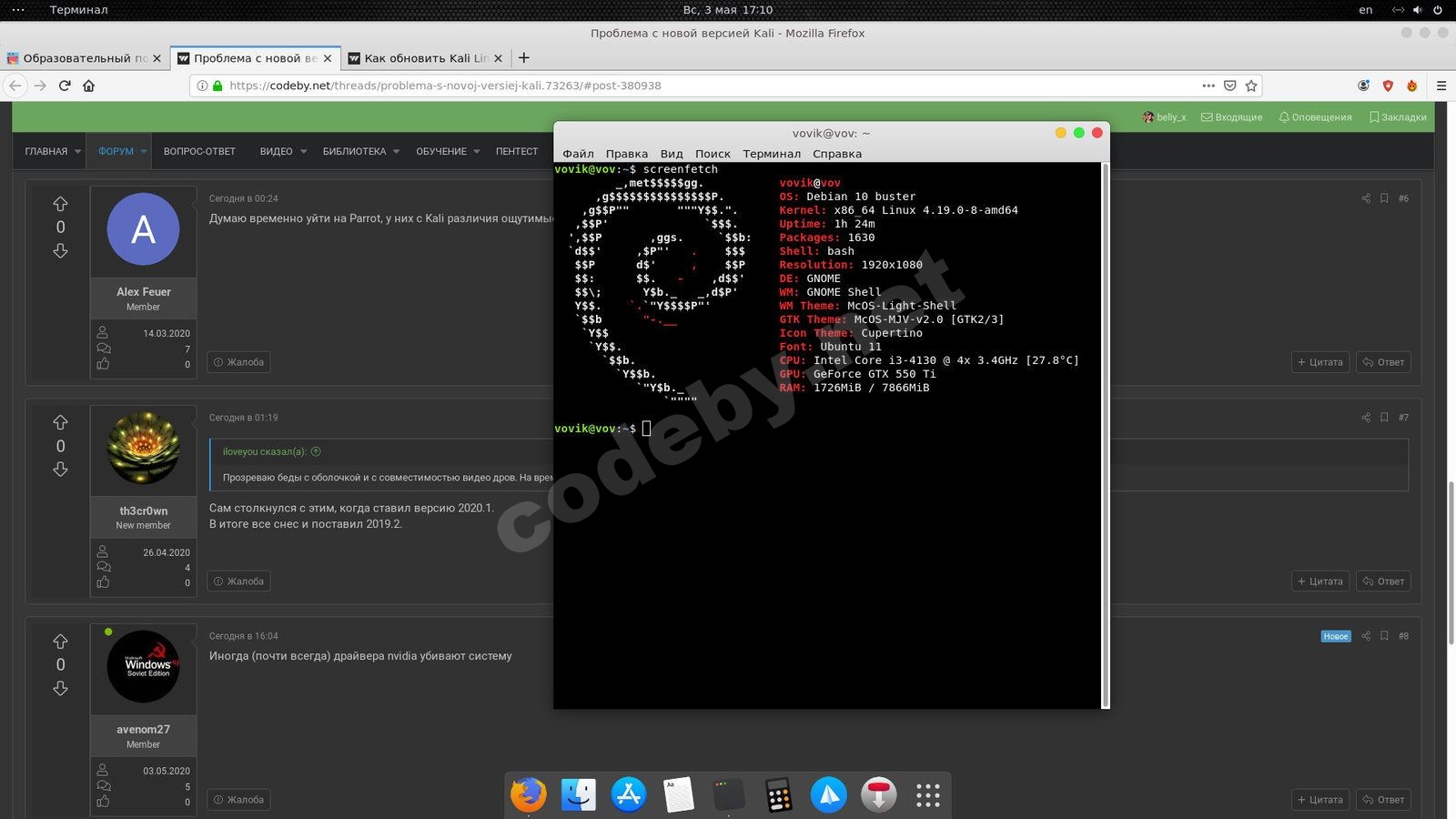
Task: Open Firefox hamburger menu
Action: [x=1441, y=86]
